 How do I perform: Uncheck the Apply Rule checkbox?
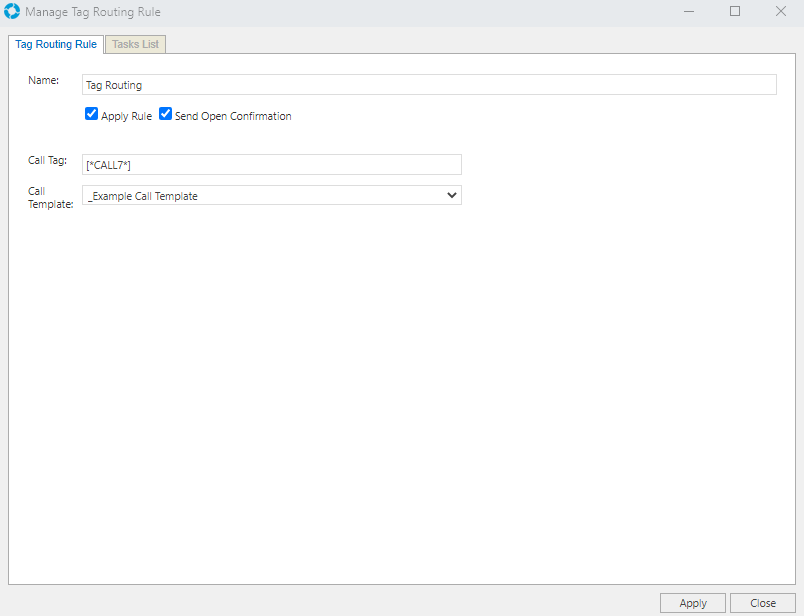tap(92, 115)
